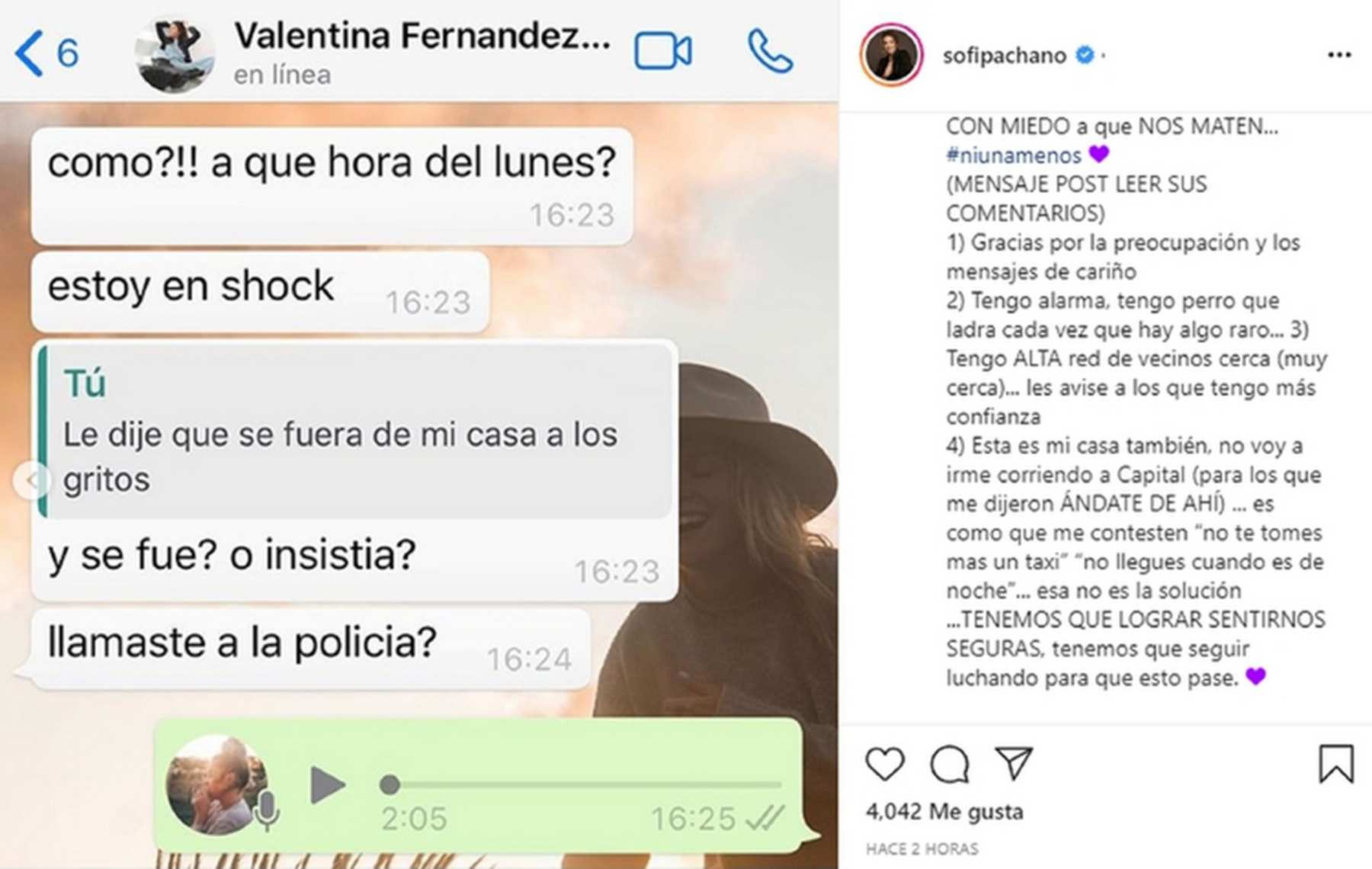Viewport: 1372px width, 869px height.
Task: Save the post with the bookmark icon
Action: 1336,763
